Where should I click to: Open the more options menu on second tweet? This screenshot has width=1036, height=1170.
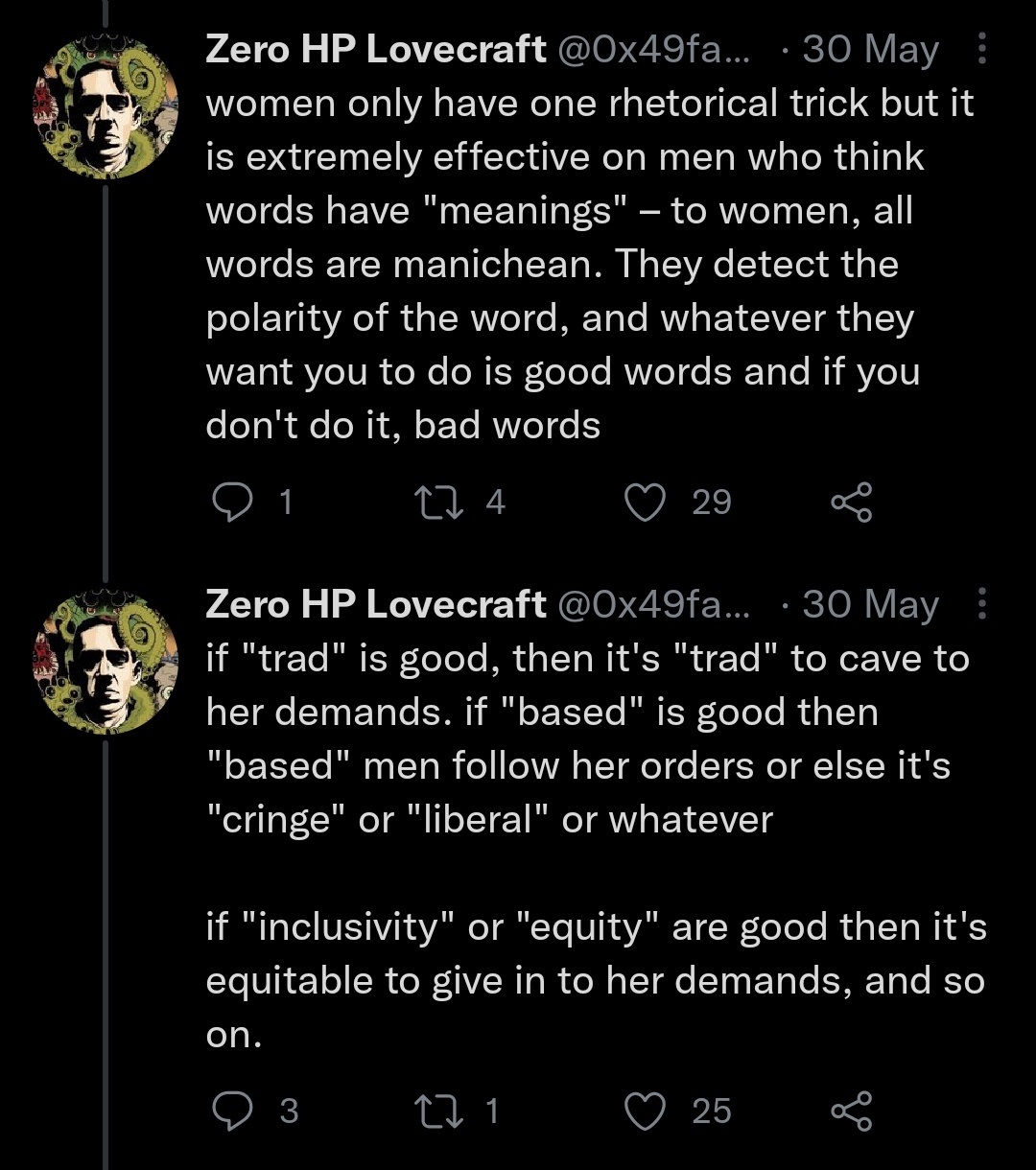(x=981, y=604)
